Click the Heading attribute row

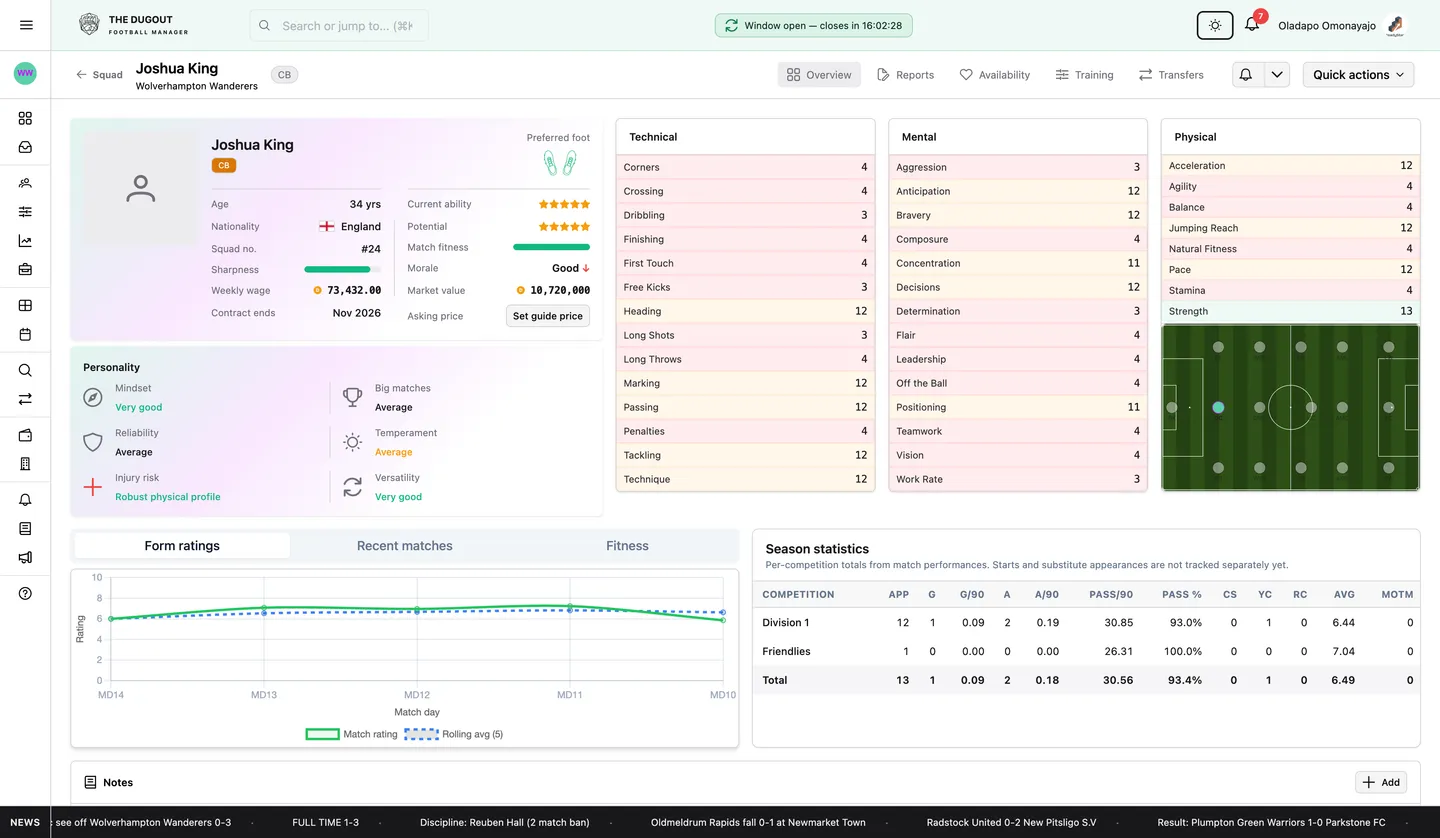click(x=745, y=311)
